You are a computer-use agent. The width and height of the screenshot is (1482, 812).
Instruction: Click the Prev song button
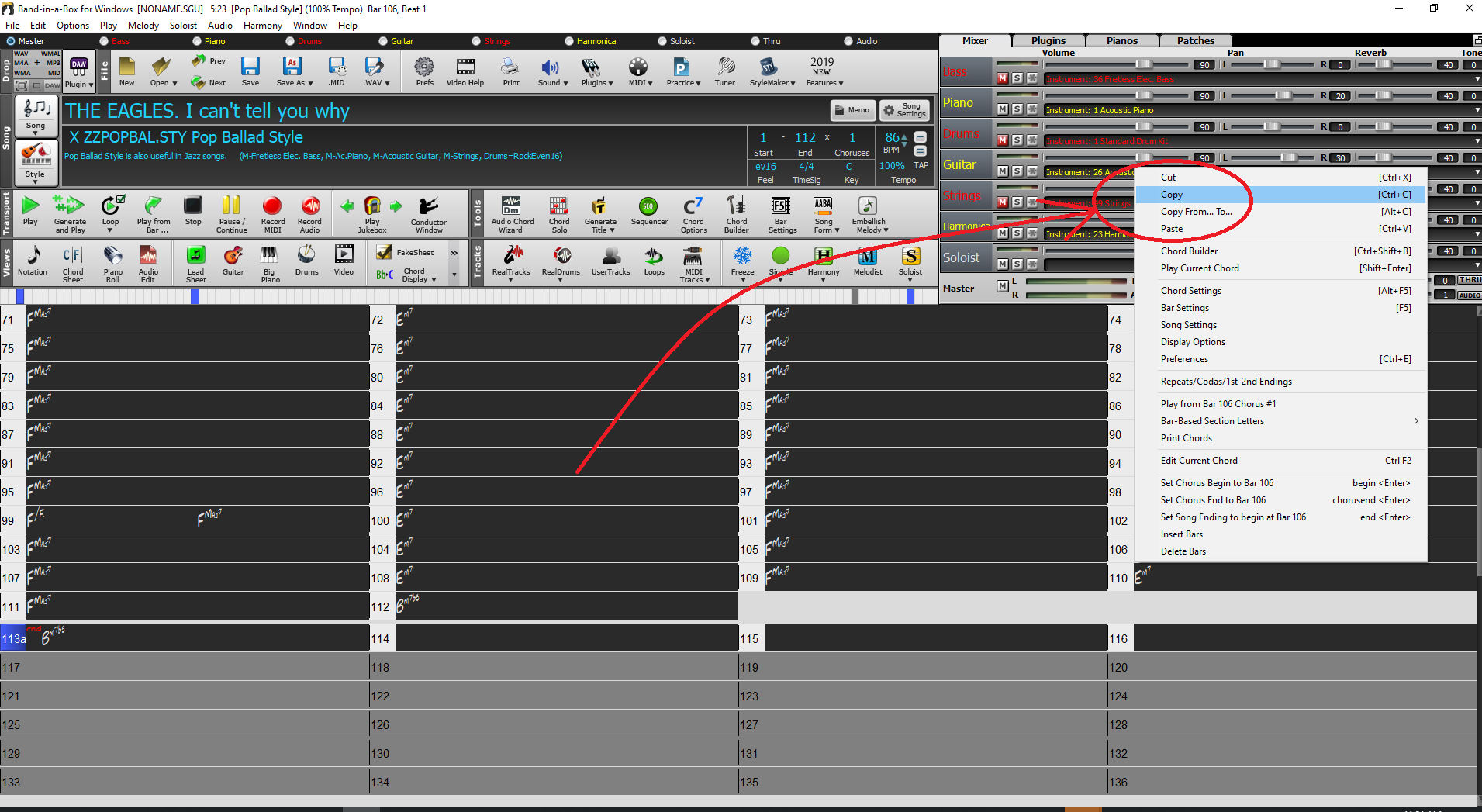(x=209, y=61)
